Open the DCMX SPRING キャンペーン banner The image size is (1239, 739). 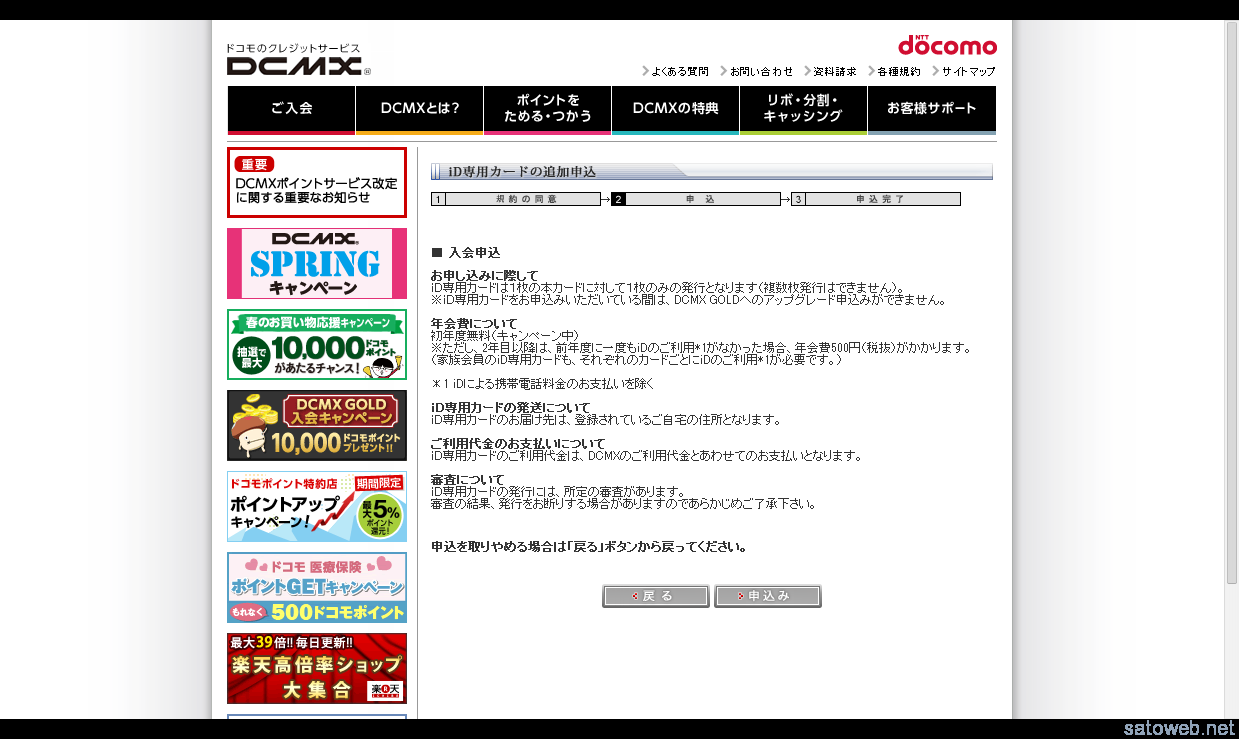(316, 263)
